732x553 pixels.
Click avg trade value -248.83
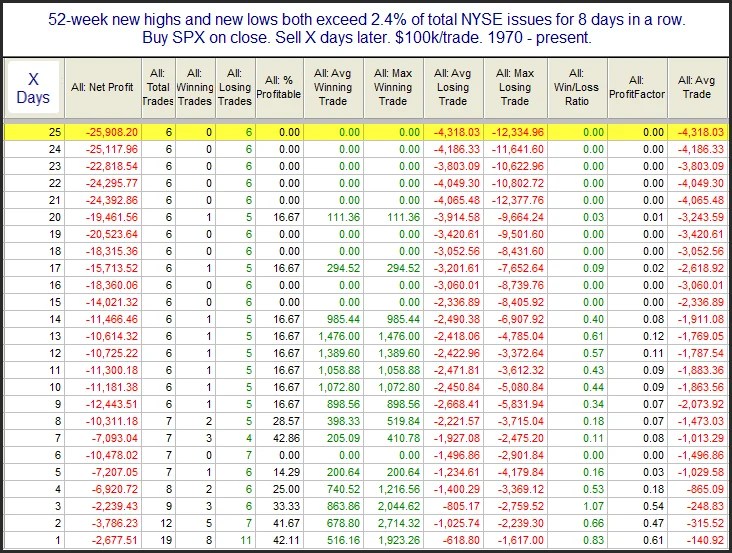[x=705, y=506]
